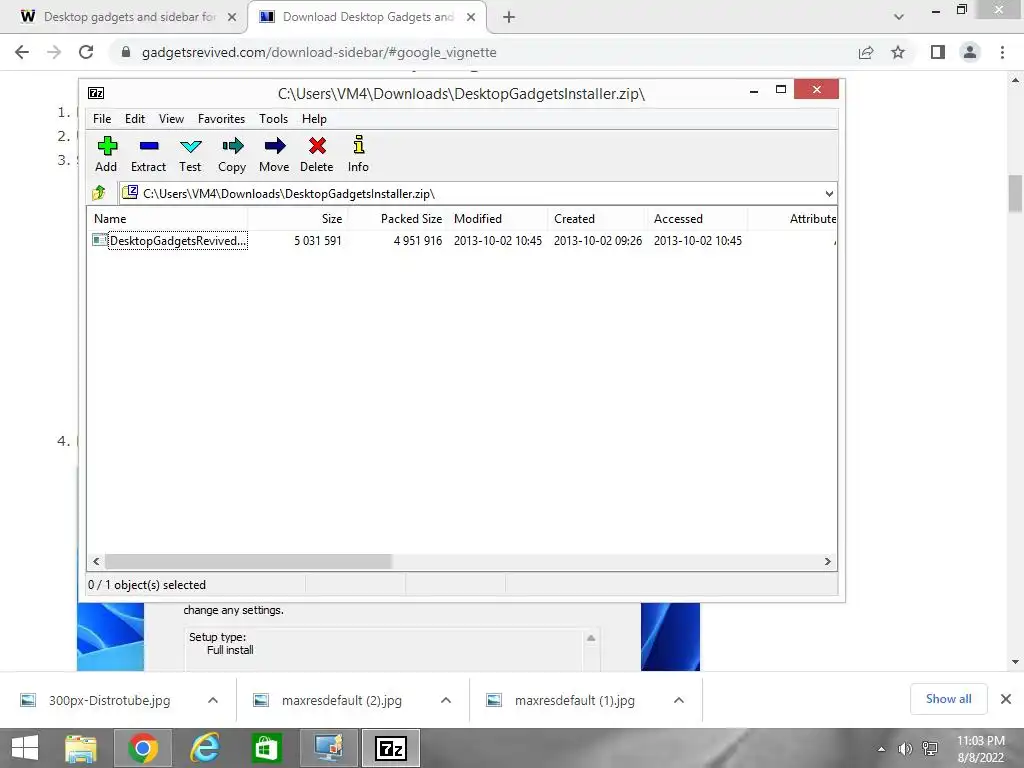1024x768 pixels.
Task: Sort by the Modified column header
Action: (x=498, y=219)
